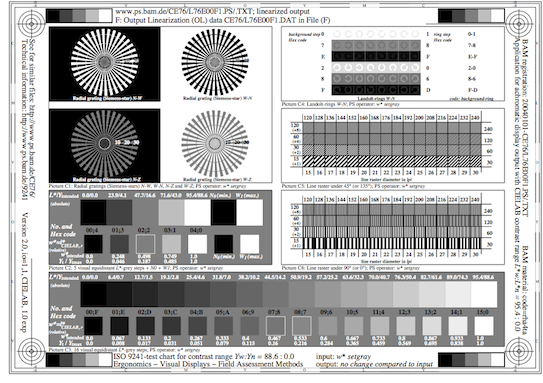The width and height of the screenshot is (543, 383).
Task: Click the 90° line raster chart C6
Action: (x=392, y=226)
